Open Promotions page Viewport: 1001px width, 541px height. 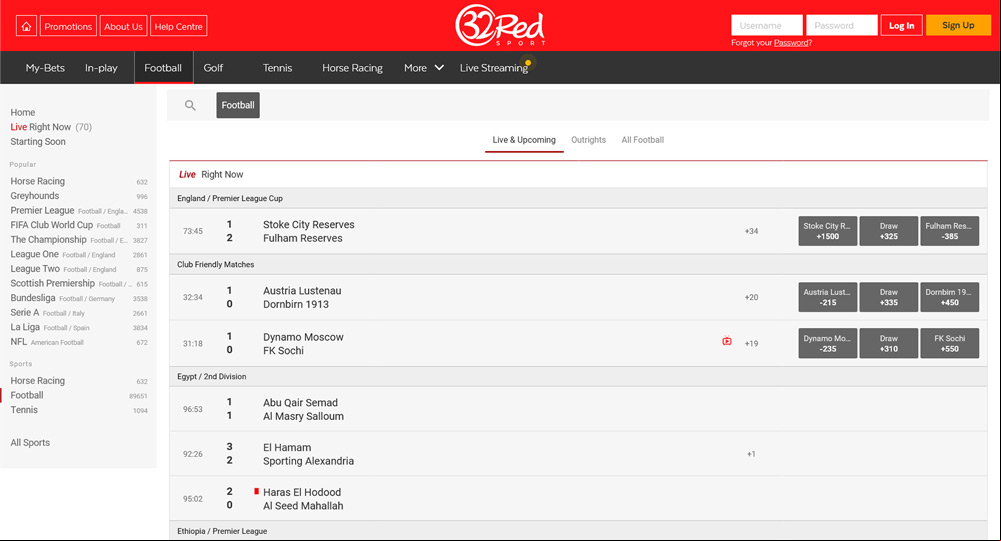tap(68, 26)
